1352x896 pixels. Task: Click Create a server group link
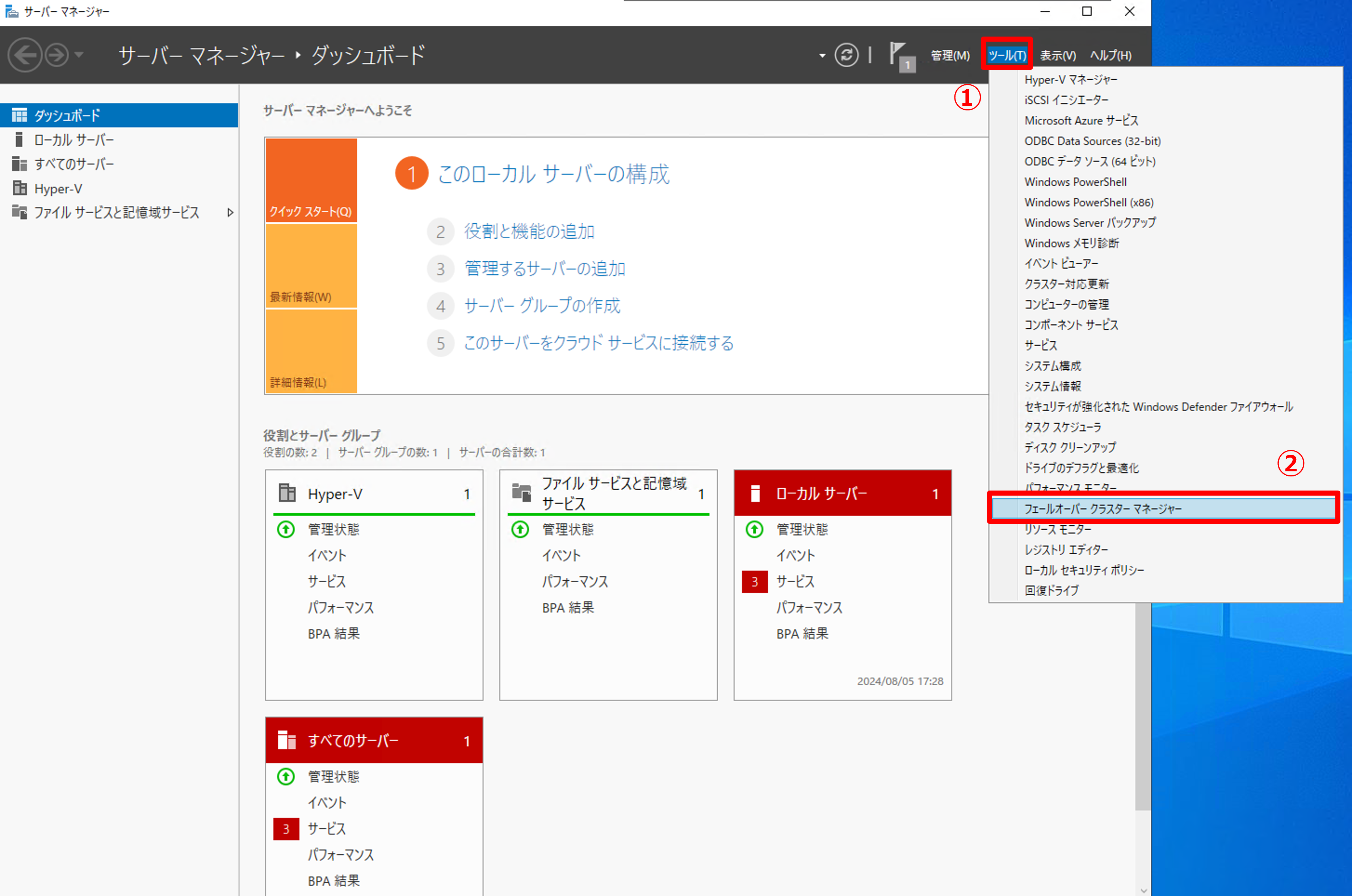point(542,306)
